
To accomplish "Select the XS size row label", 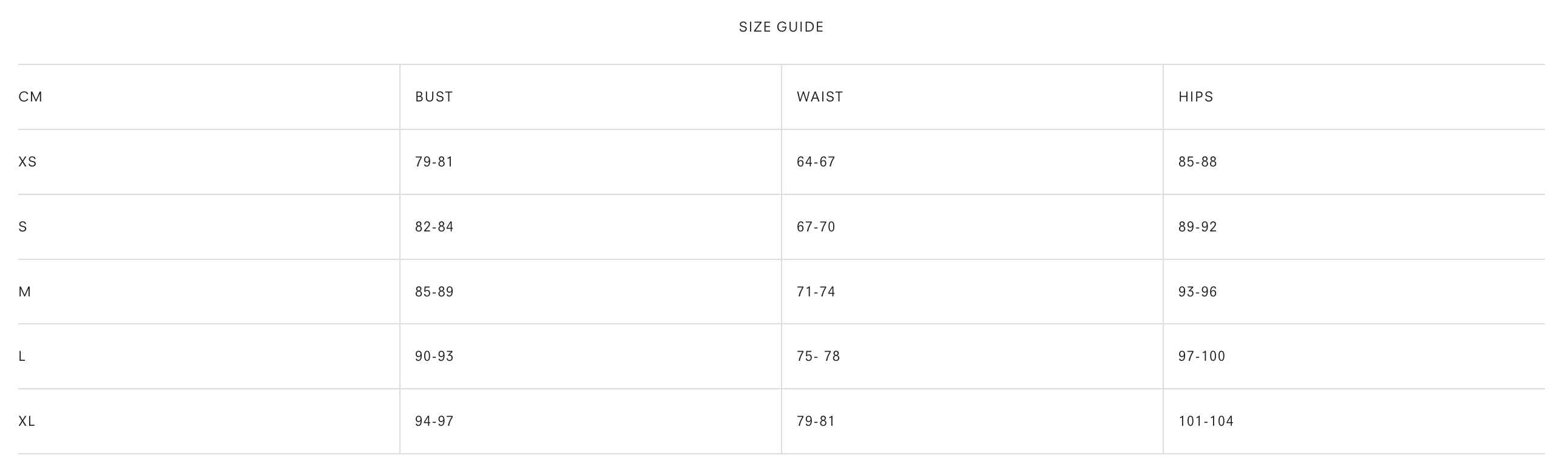I will click(27, 162).
